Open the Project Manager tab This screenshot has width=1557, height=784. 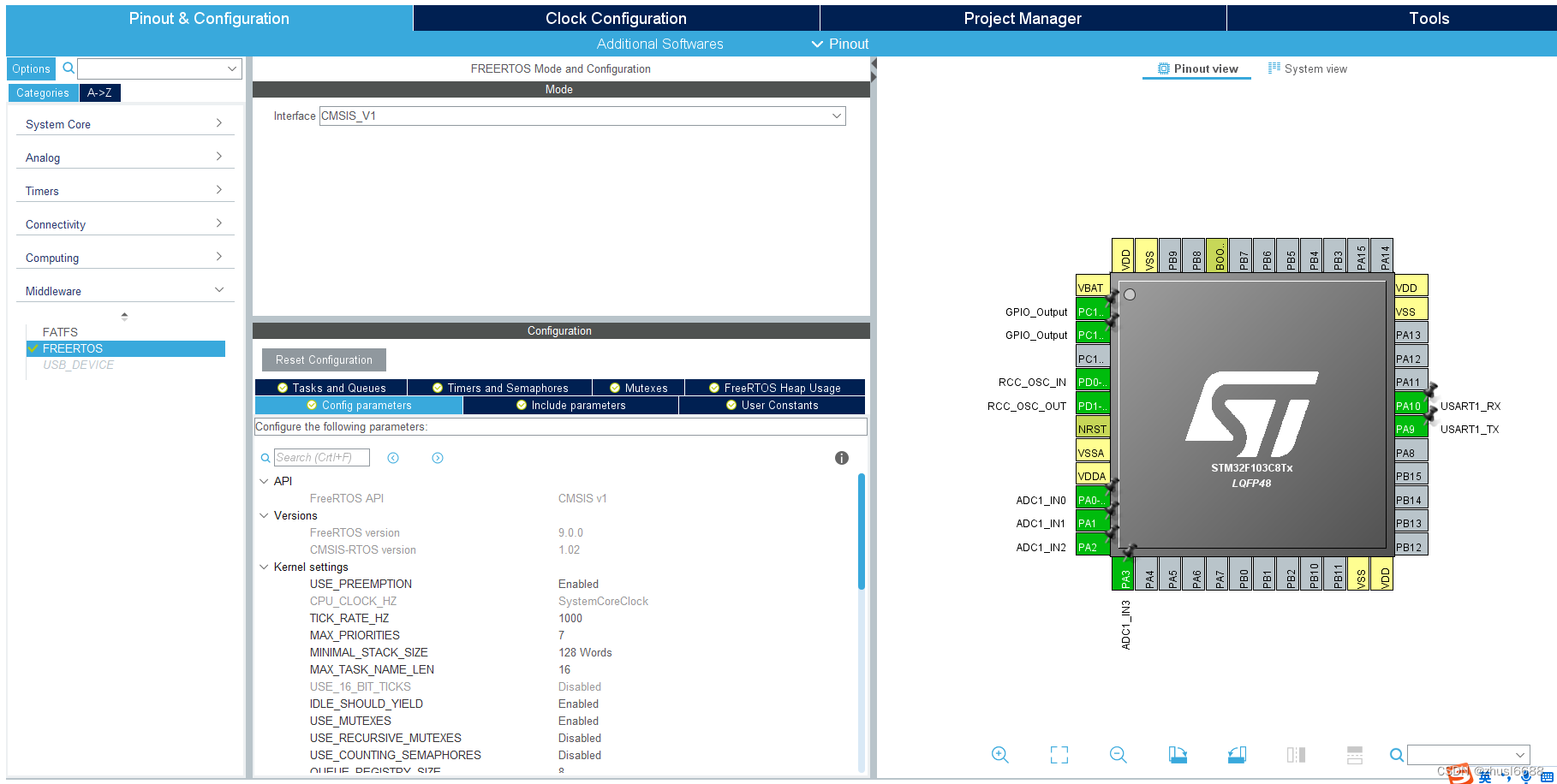pyautogui.click(x=1023, y=17)
